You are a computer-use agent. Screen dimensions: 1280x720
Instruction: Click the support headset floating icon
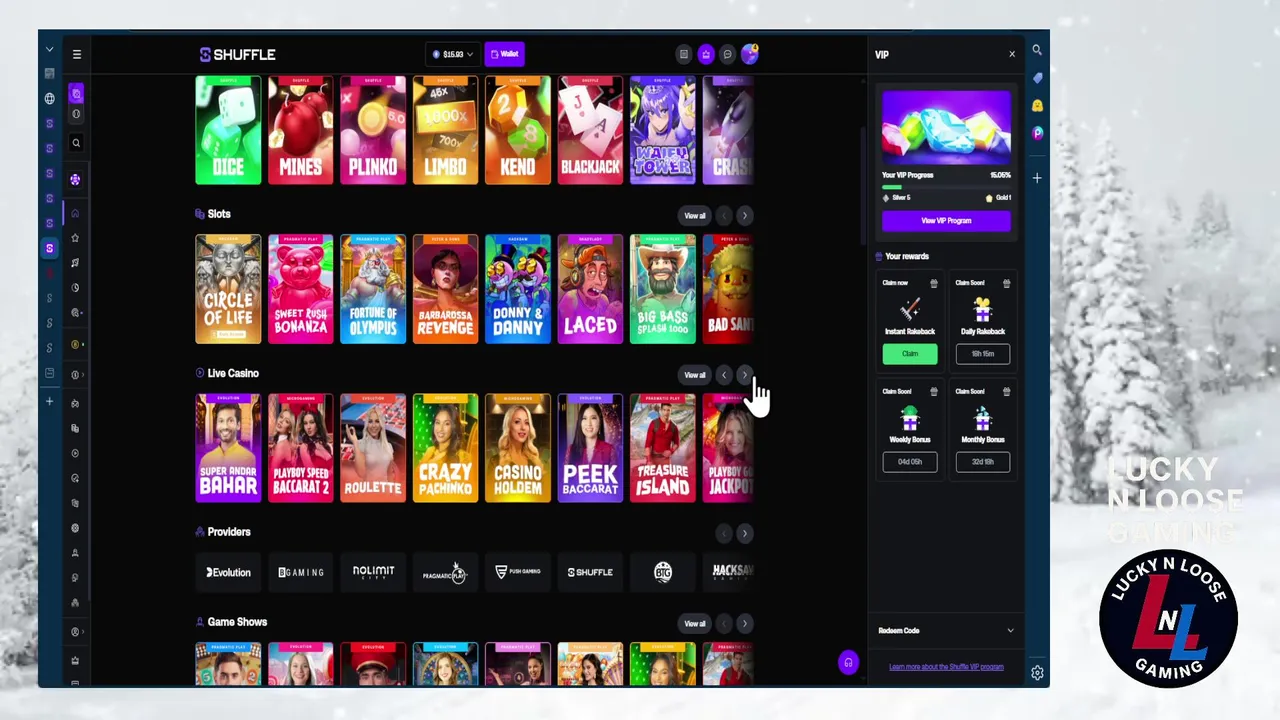coord(848,662)
